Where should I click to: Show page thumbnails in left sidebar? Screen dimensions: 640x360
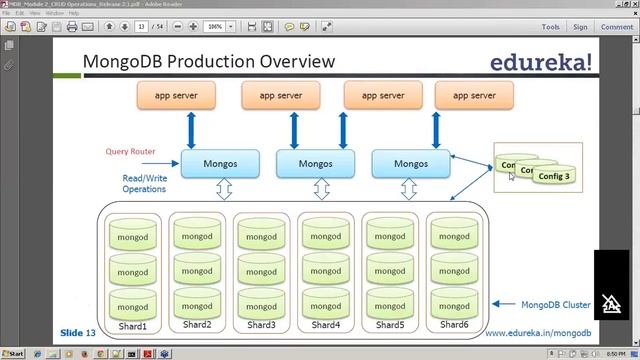9,45
